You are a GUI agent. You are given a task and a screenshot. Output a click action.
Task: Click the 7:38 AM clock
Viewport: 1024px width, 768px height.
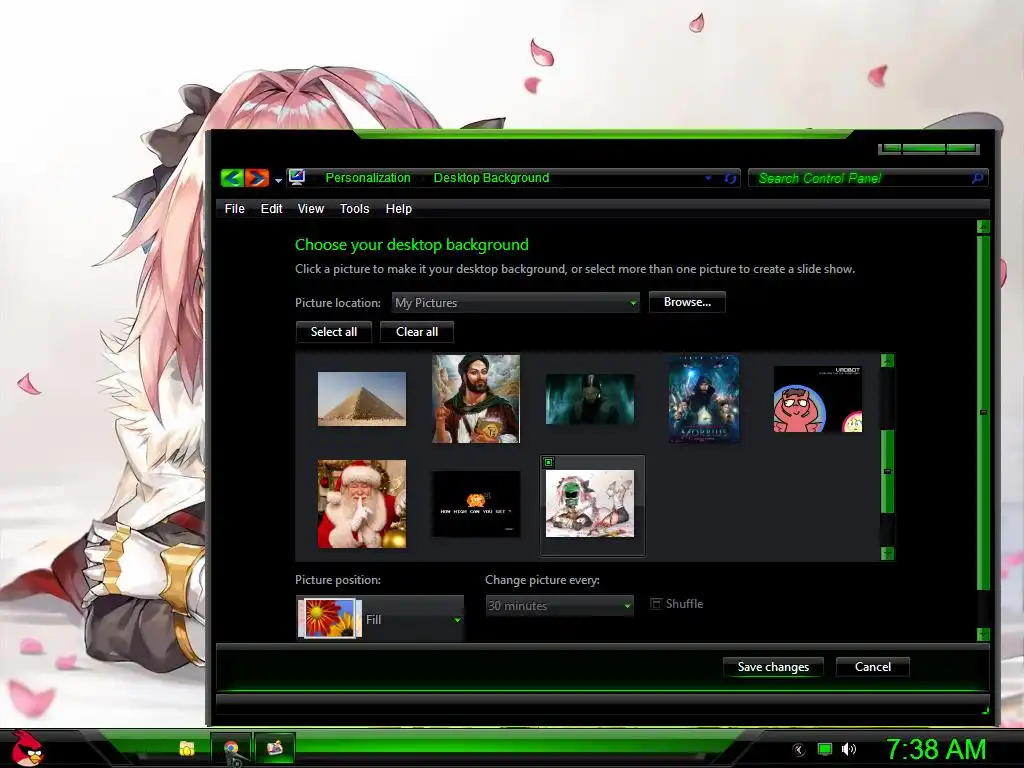point(936,749)
